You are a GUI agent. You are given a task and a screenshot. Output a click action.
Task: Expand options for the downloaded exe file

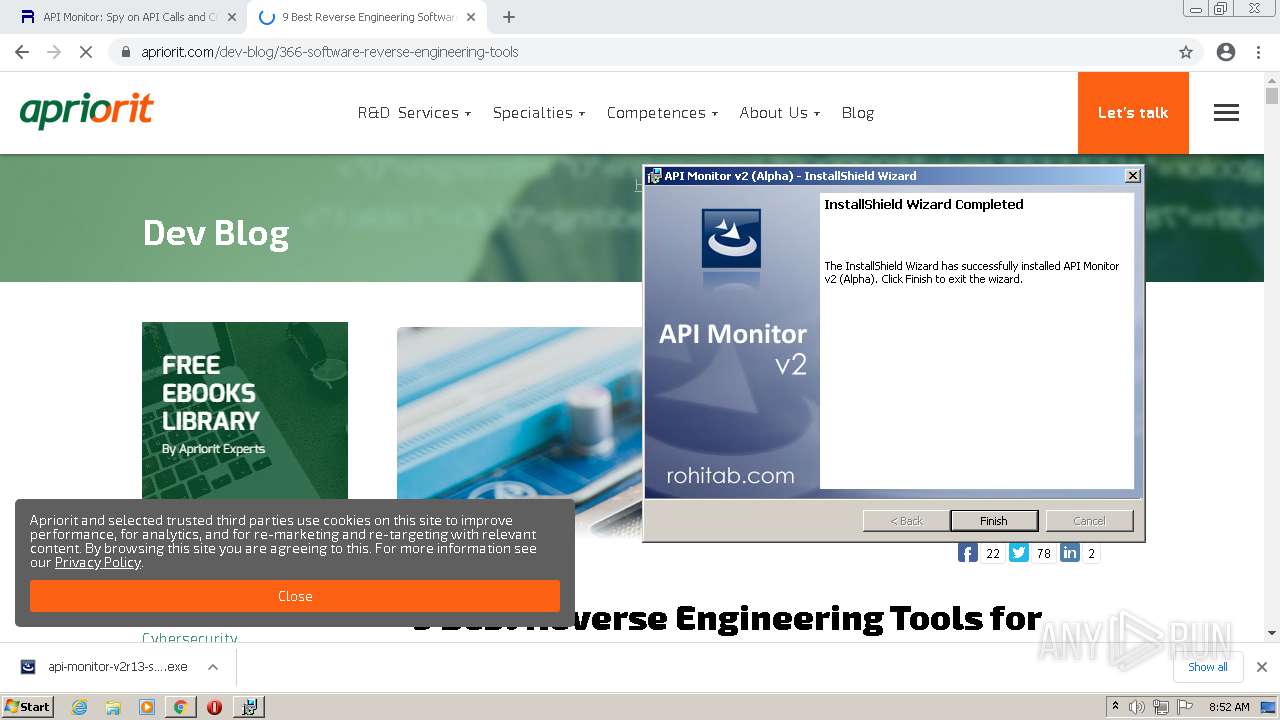(213, 667)
